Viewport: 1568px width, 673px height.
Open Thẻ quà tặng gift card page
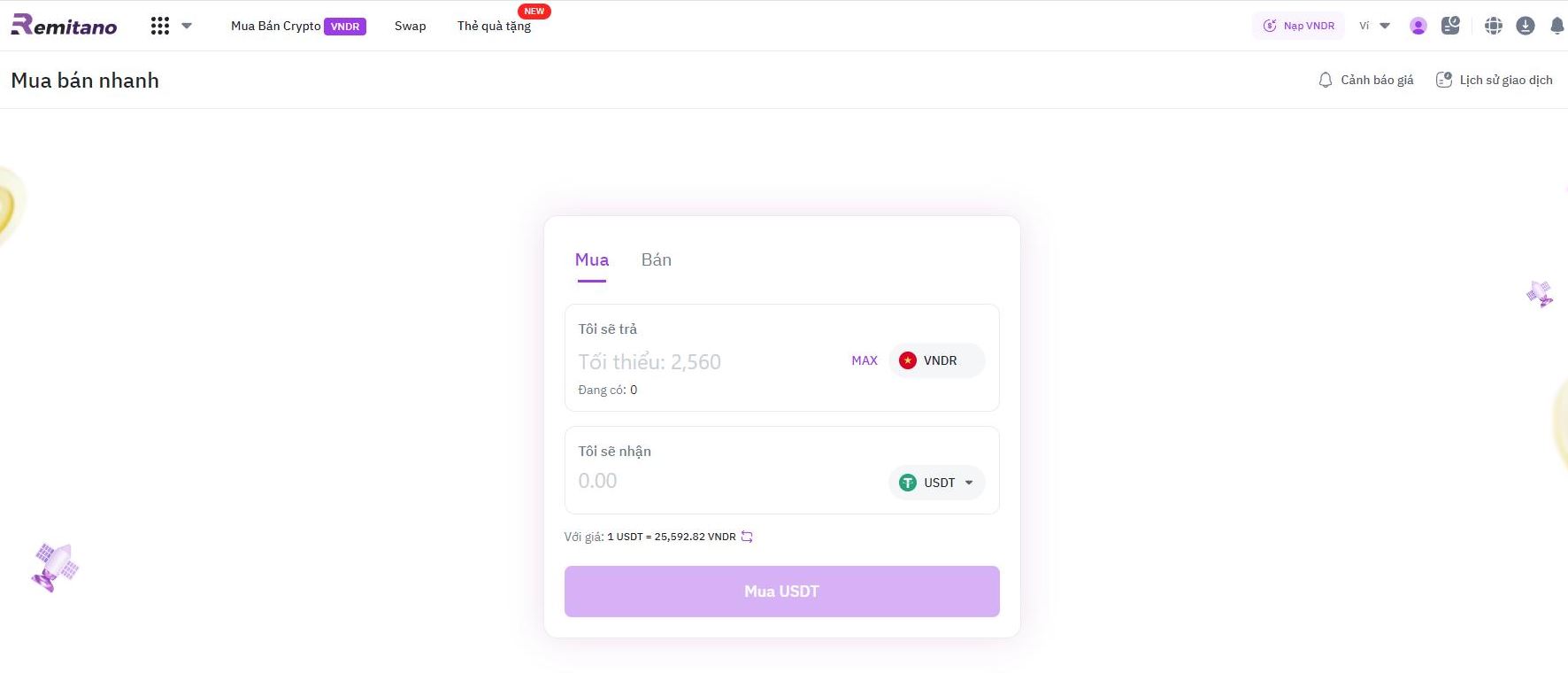click(494, 26)
